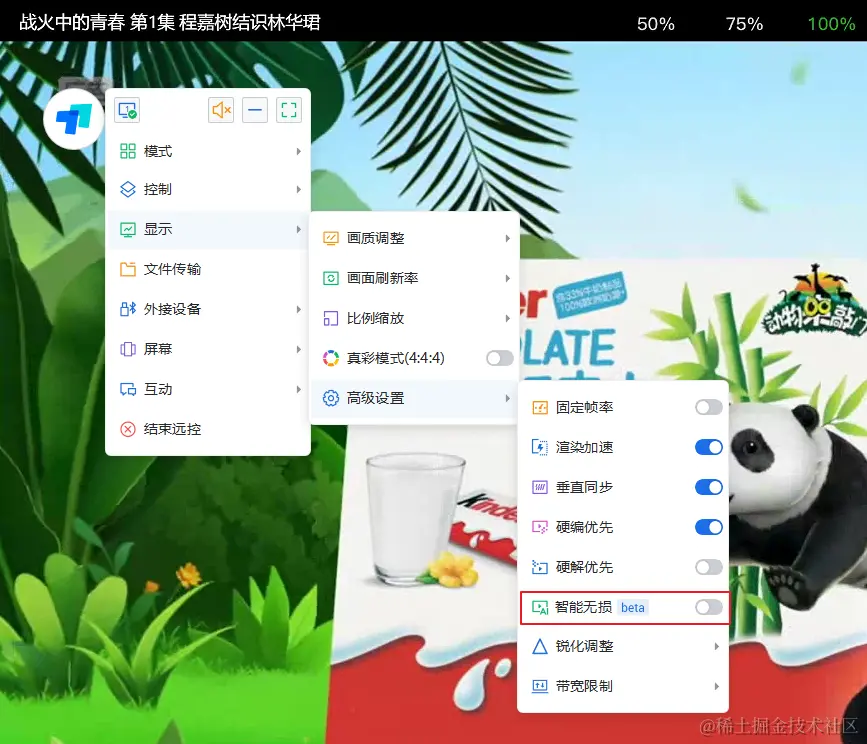Expand the 画面刷新率 submenu arrow
Image resolution: width=867 pixels, height=744 pixels.
click(x=508, y=278)
